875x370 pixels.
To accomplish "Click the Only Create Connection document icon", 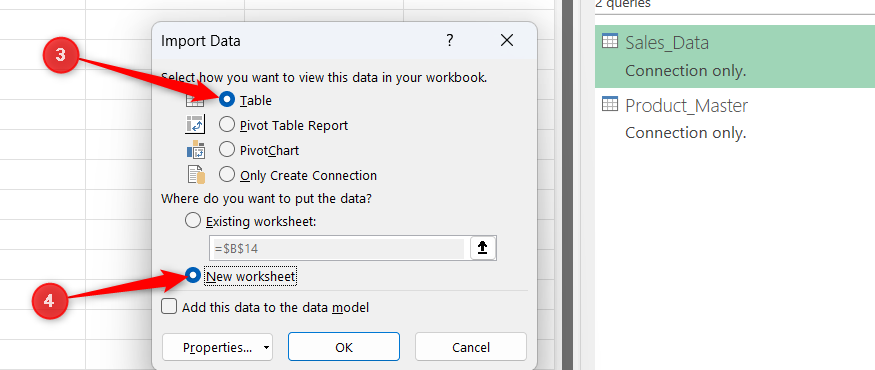I will click(x=196, y=175).
